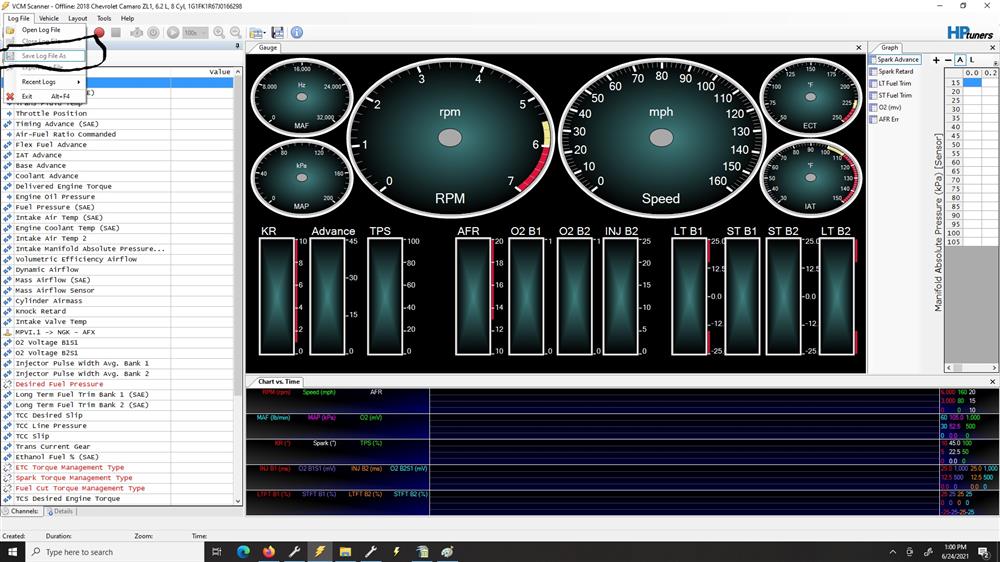Open the layout folder dropdown icon

[257, 33]
